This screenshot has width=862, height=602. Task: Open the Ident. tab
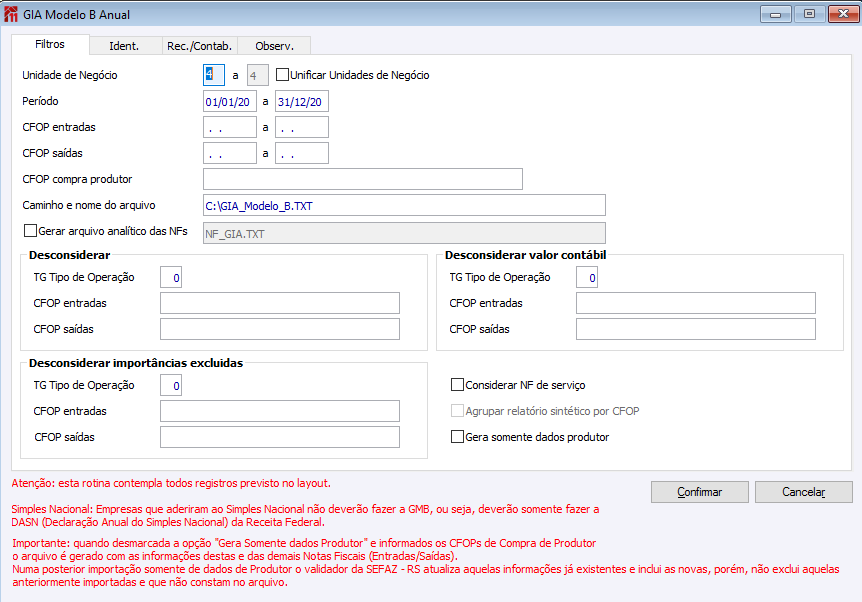[x=124, y=46]
